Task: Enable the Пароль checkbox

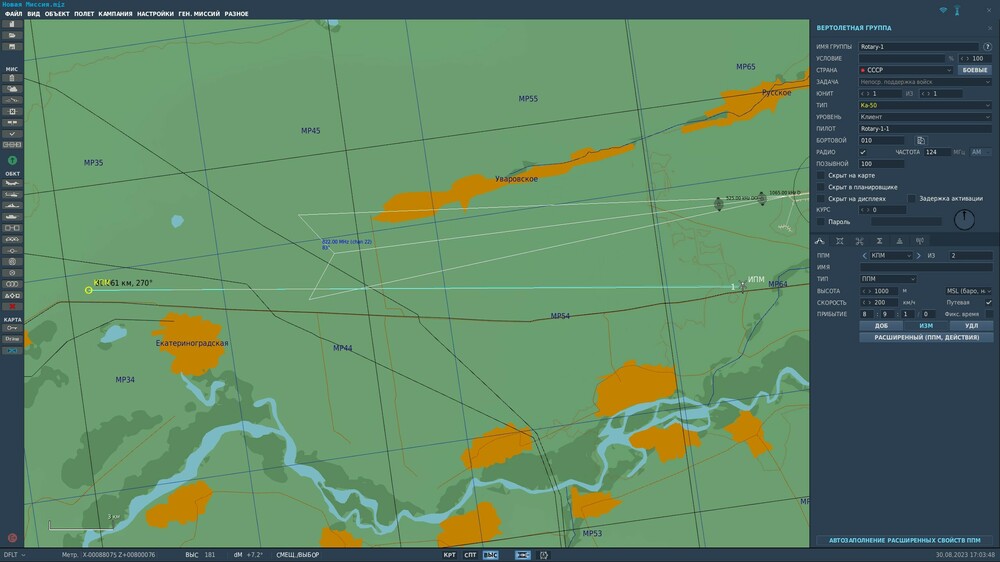Action: (x=821, y=222)
